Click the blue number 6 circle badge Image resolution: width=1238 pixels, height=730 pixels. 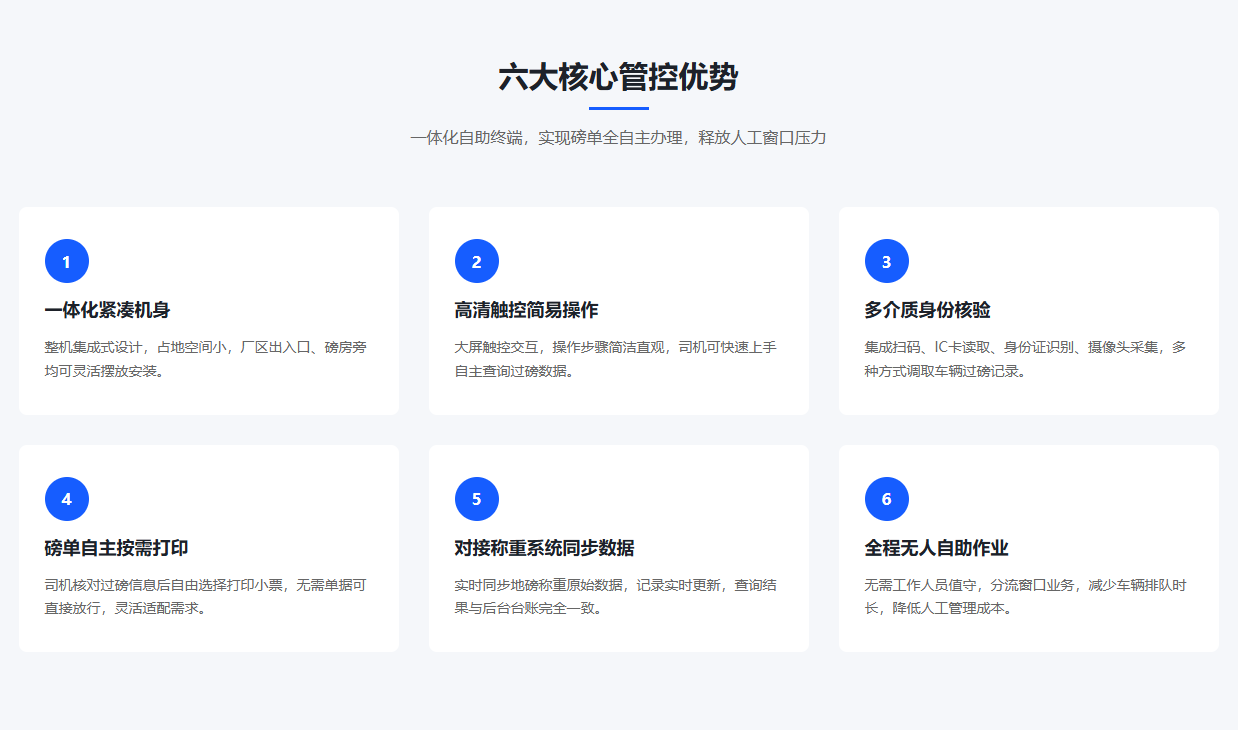887,499
